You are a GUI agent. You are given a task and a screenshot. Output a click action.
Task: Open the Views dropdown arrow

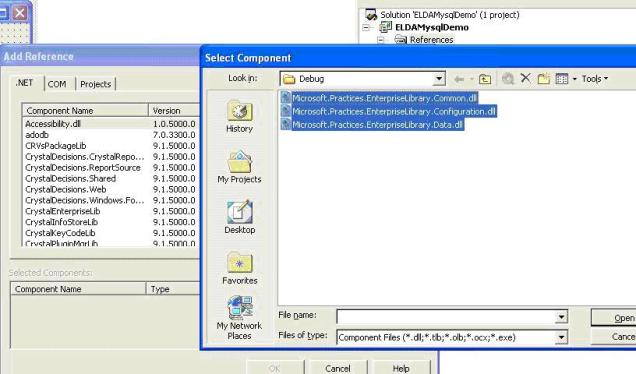coord(574,79)
